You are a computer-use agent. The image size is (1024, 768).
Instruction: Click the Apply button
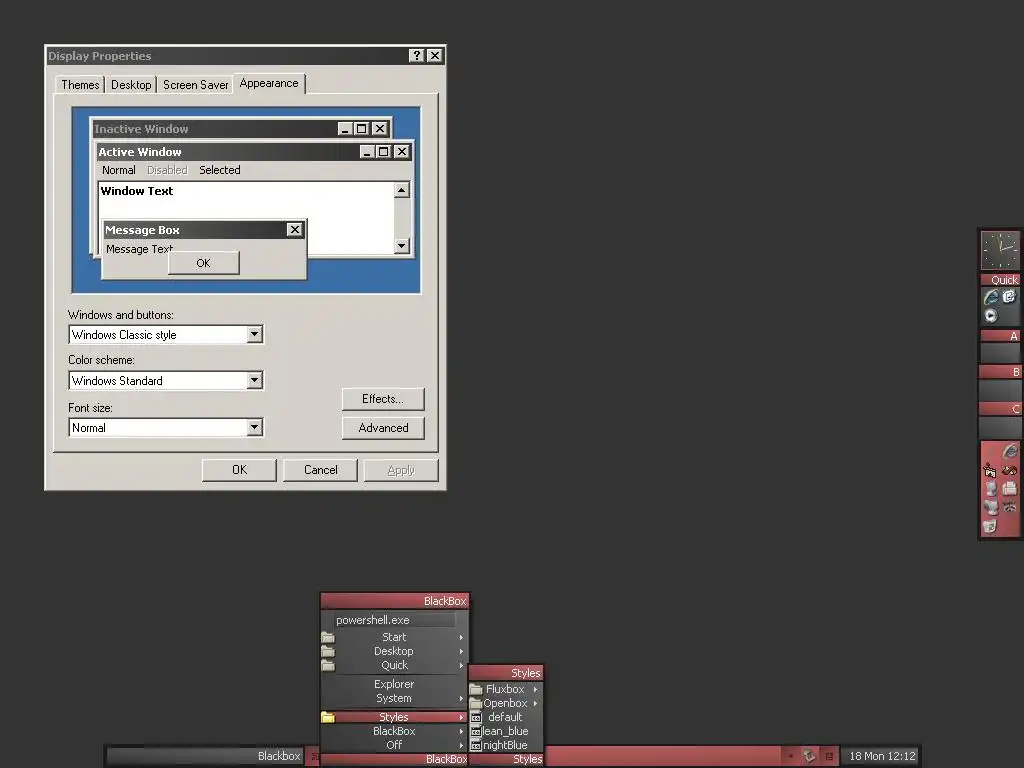tap(400, 470)
